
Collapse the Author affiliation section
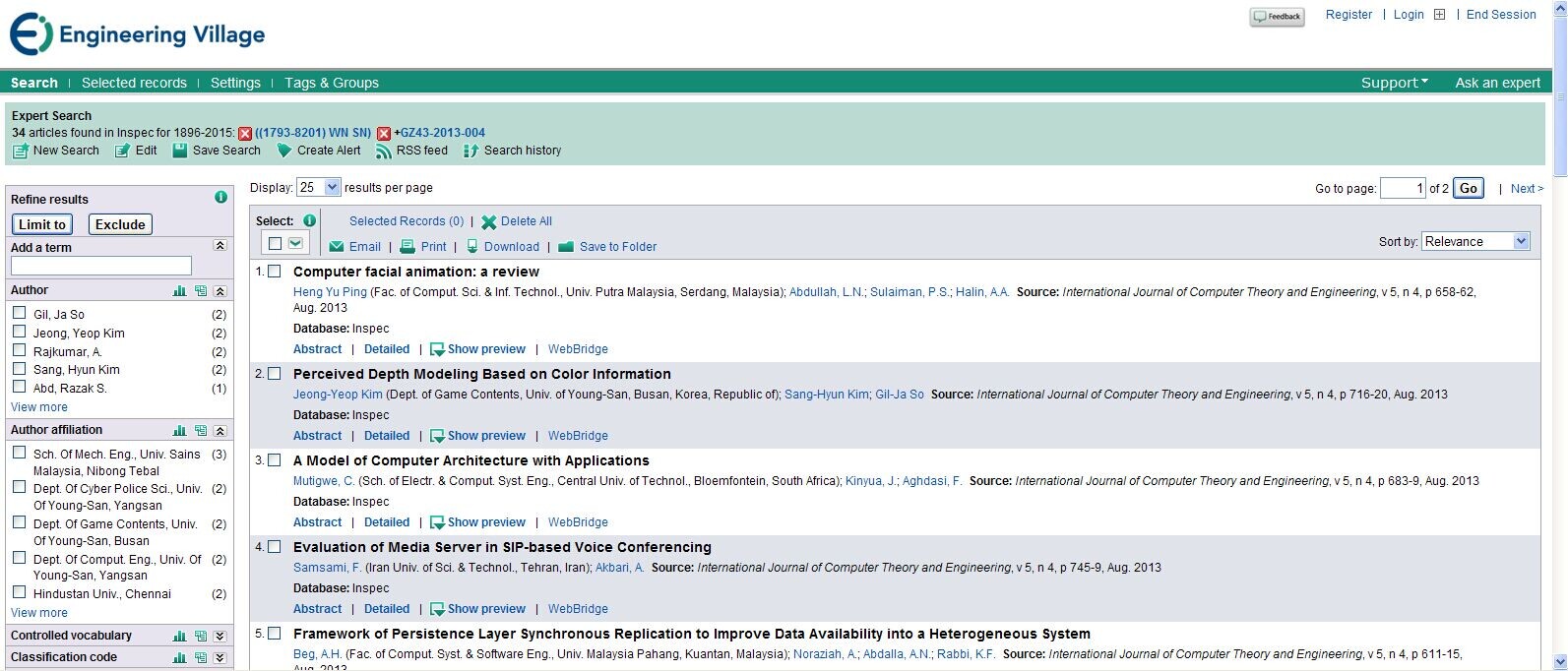(x=220, y=431)
